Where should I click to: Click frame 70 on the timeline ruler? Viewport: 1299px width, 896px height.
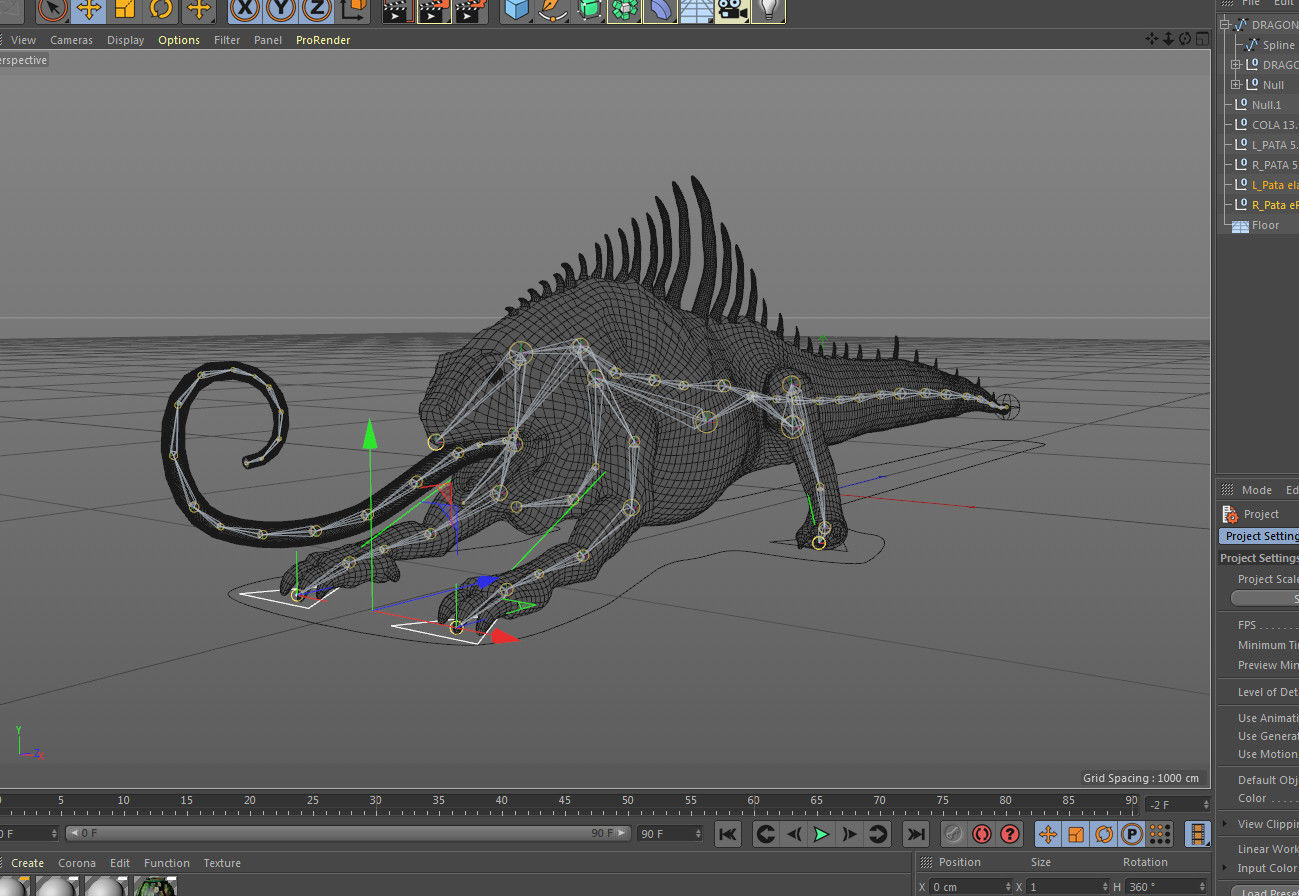click(879, 800)
